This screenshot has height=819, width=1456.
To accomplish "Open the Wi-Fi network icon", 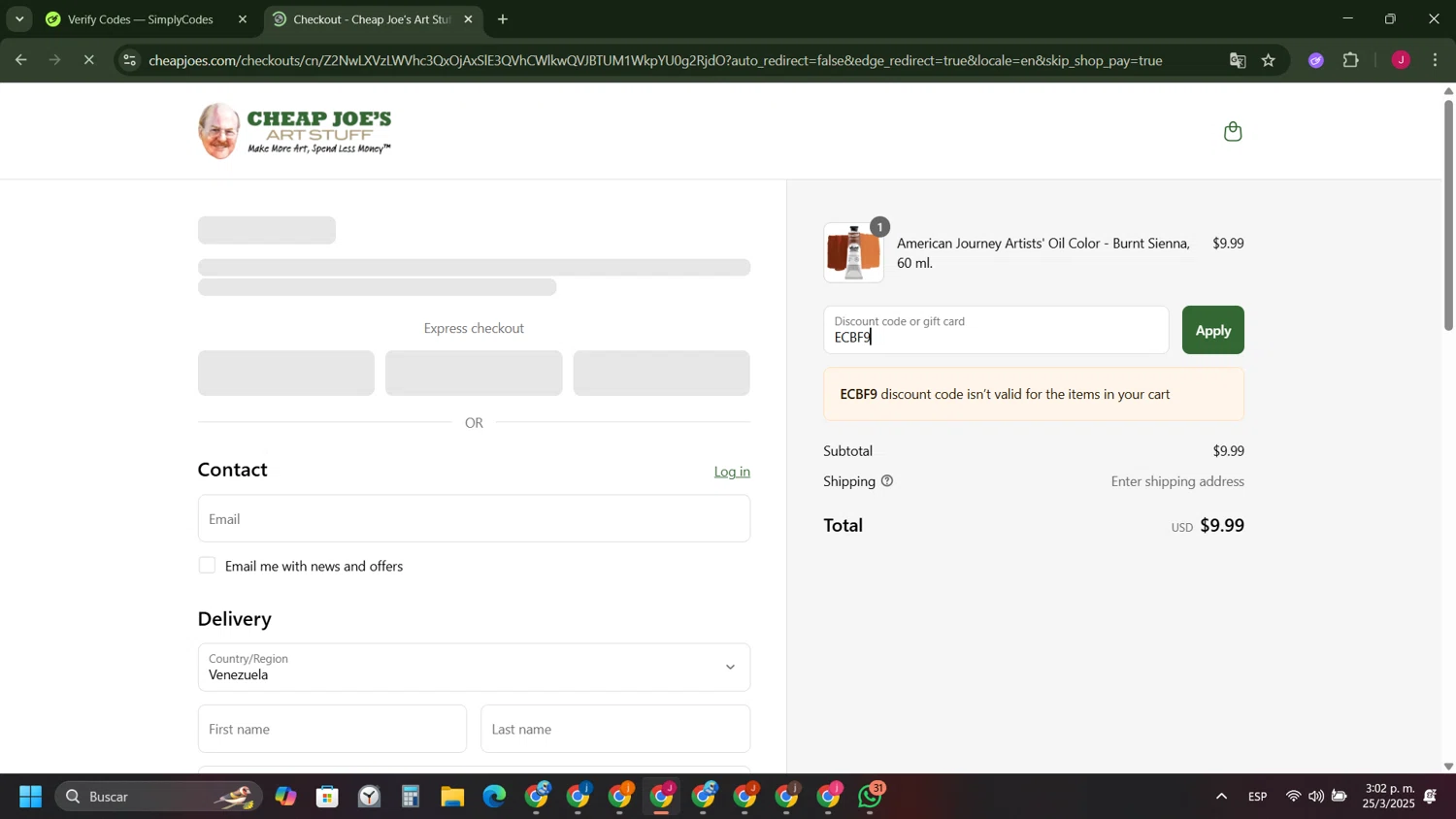I will point(1293,797).
